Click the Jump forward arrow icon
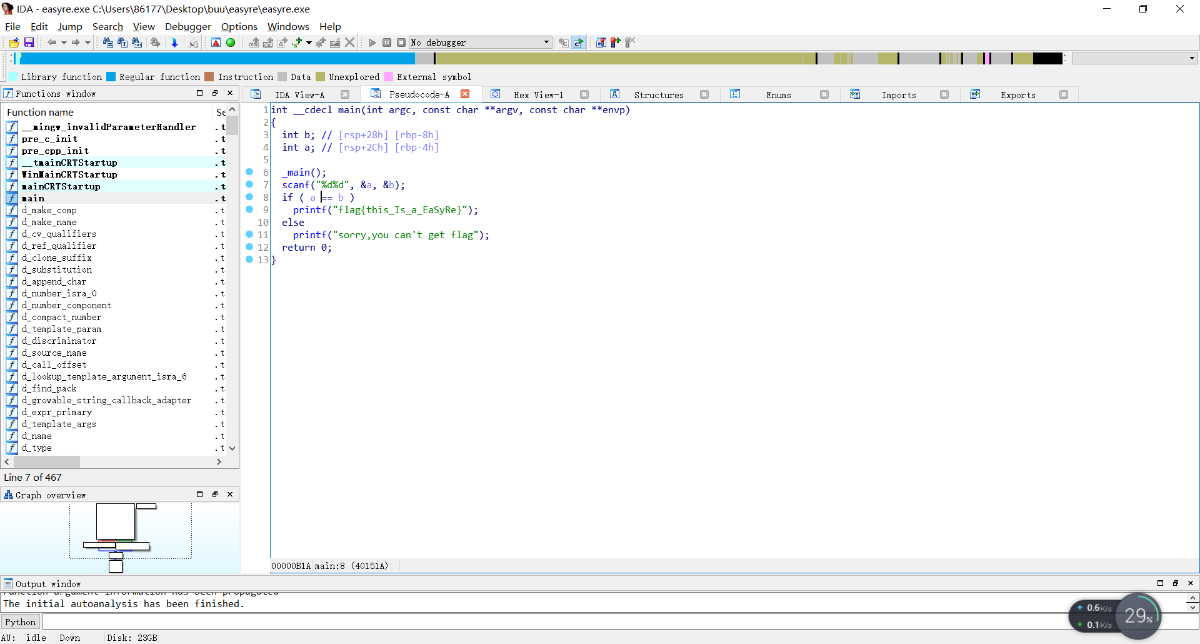1200x644 pixels. click(x=76, y=43)
